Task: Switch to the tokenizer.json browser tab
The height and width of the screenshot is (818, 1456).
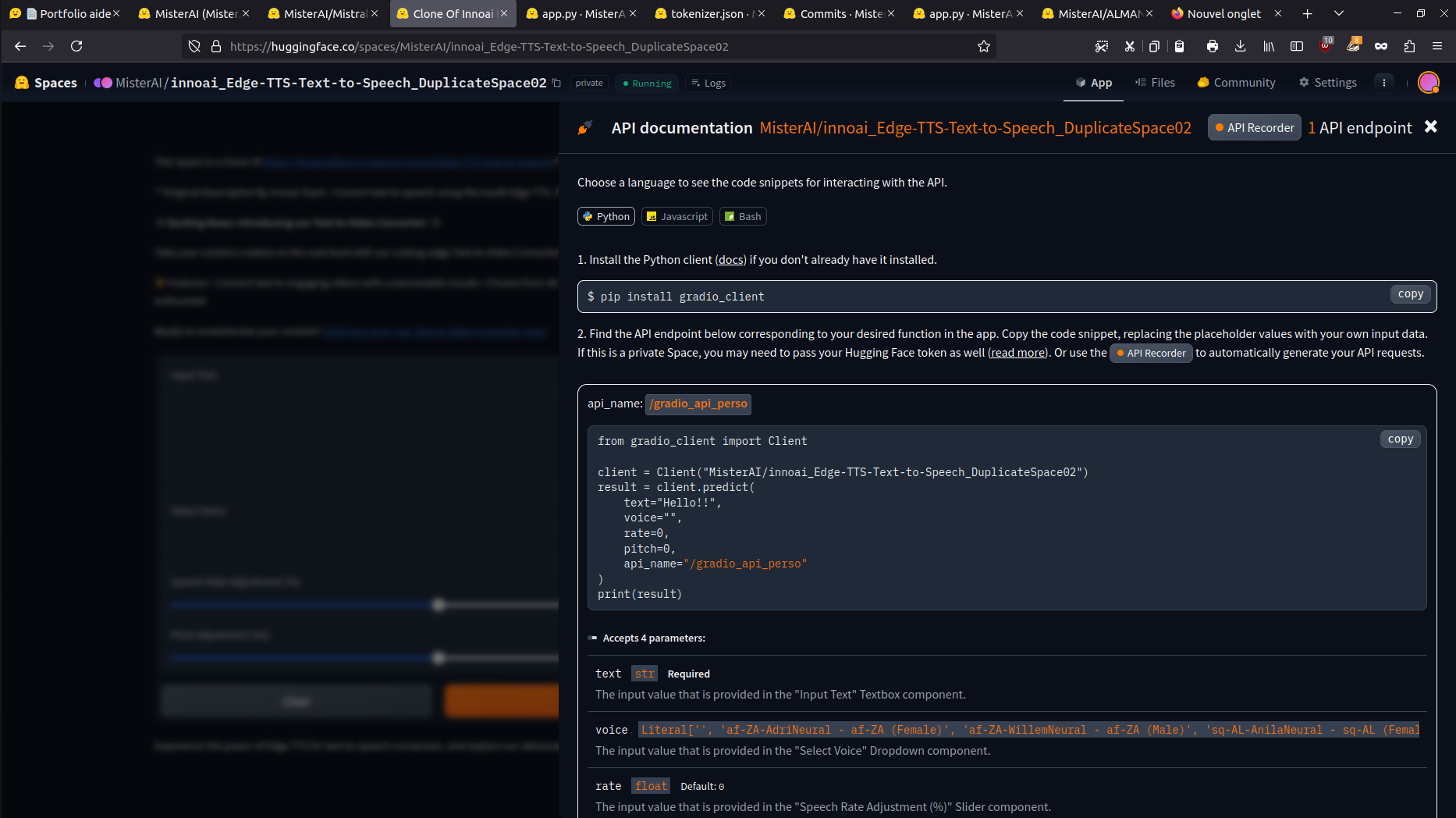Action: tap(710, 13)
